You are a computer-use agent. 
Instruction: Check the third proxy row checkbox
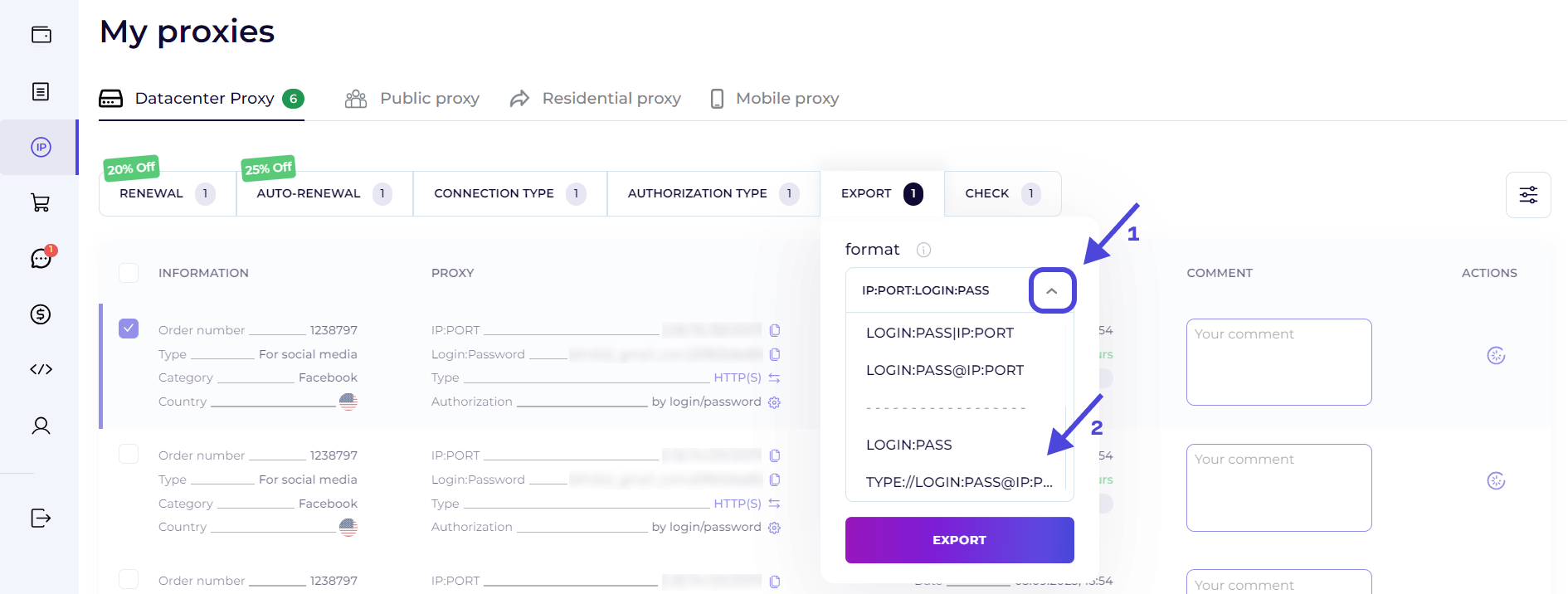(x=129, y=579)
